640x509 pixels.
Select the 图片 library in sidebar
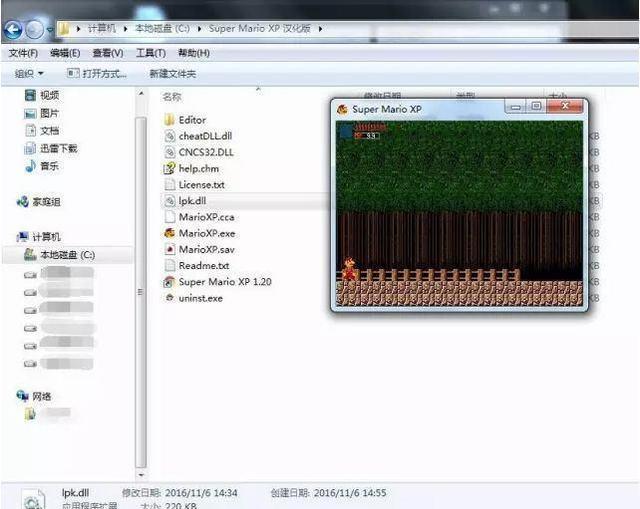[49, 113]
